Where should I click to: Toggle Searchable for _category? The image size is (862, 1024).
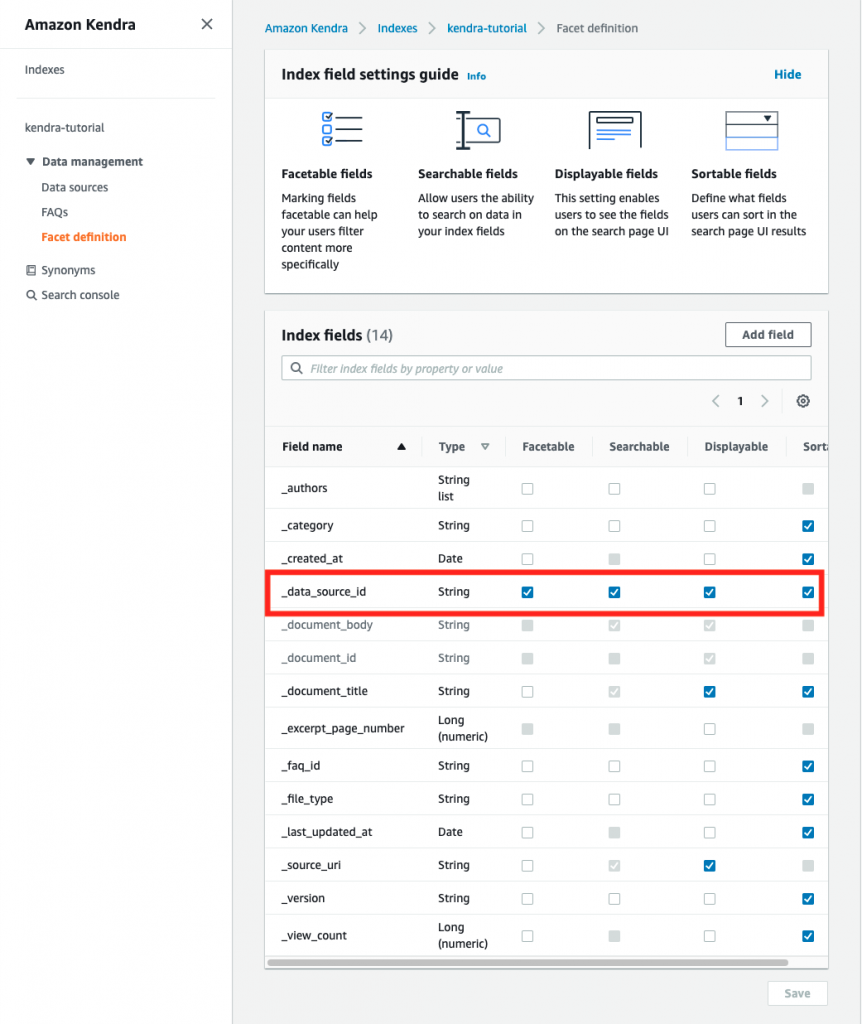tap(615, 526)
